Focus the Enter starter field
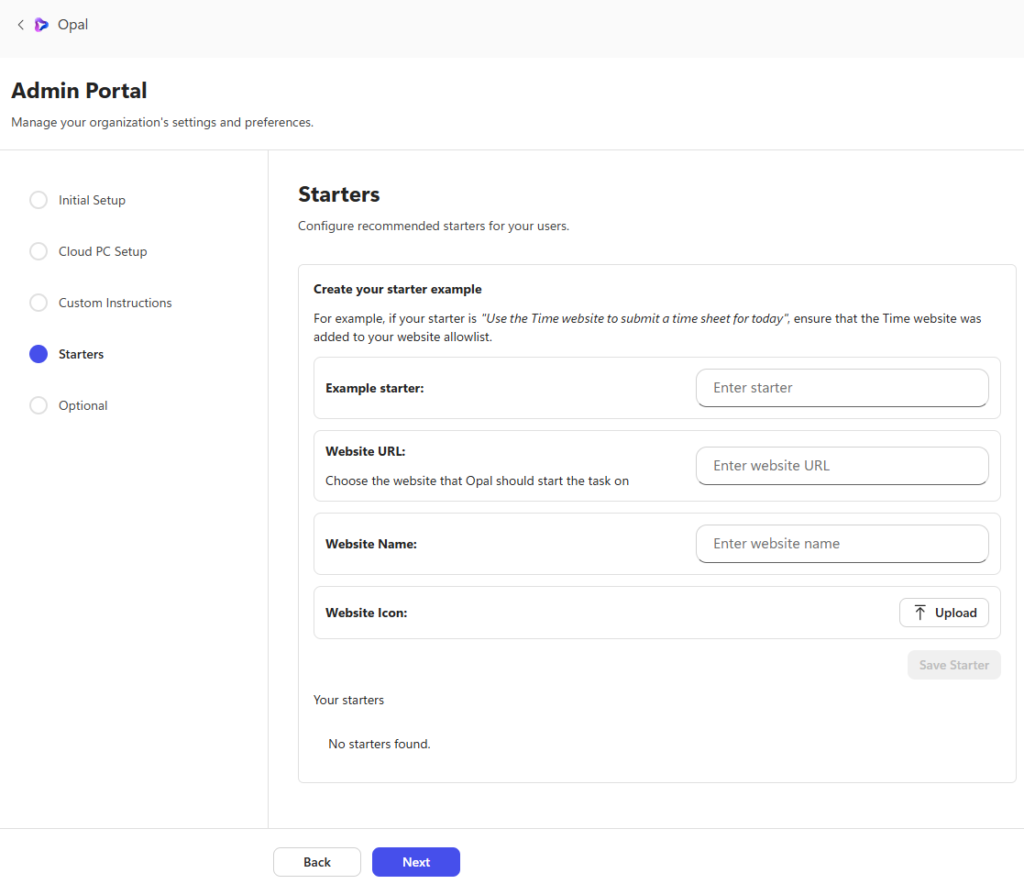 tap(842, 388)
